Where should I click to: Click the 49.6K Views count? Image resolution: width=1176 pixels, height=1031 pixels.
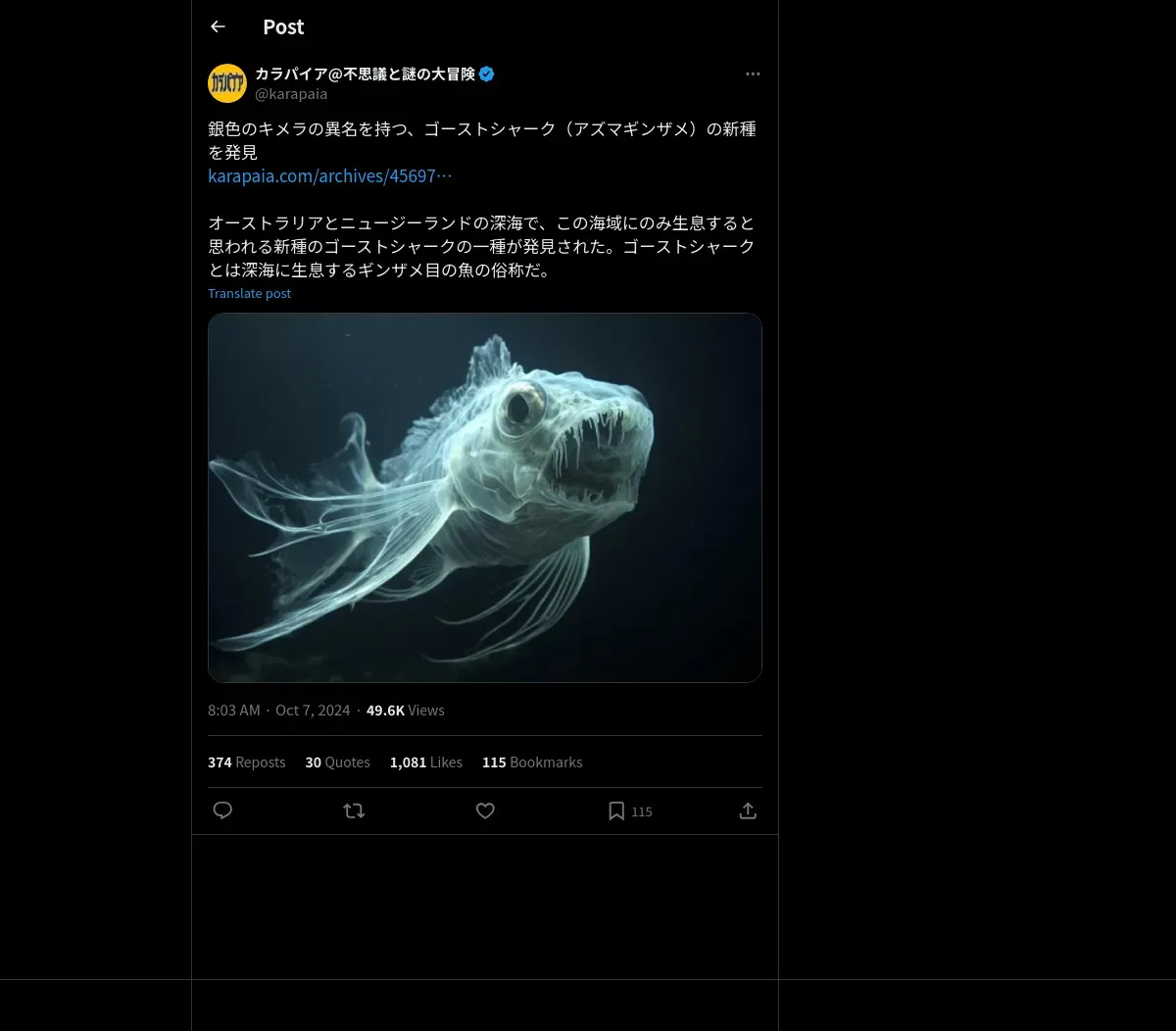click(406, 710)
